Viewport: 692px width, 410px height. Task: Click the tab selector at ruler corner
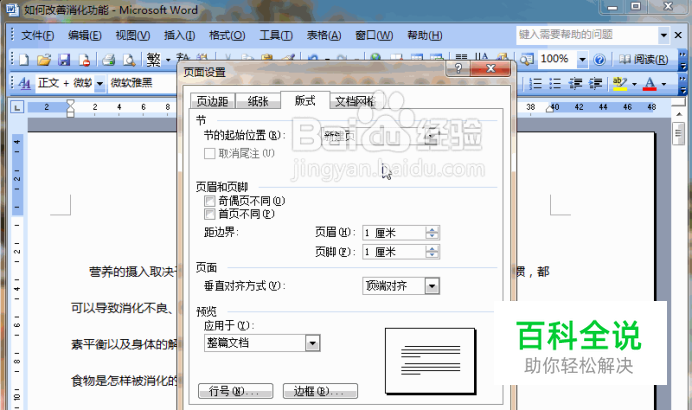17,107
